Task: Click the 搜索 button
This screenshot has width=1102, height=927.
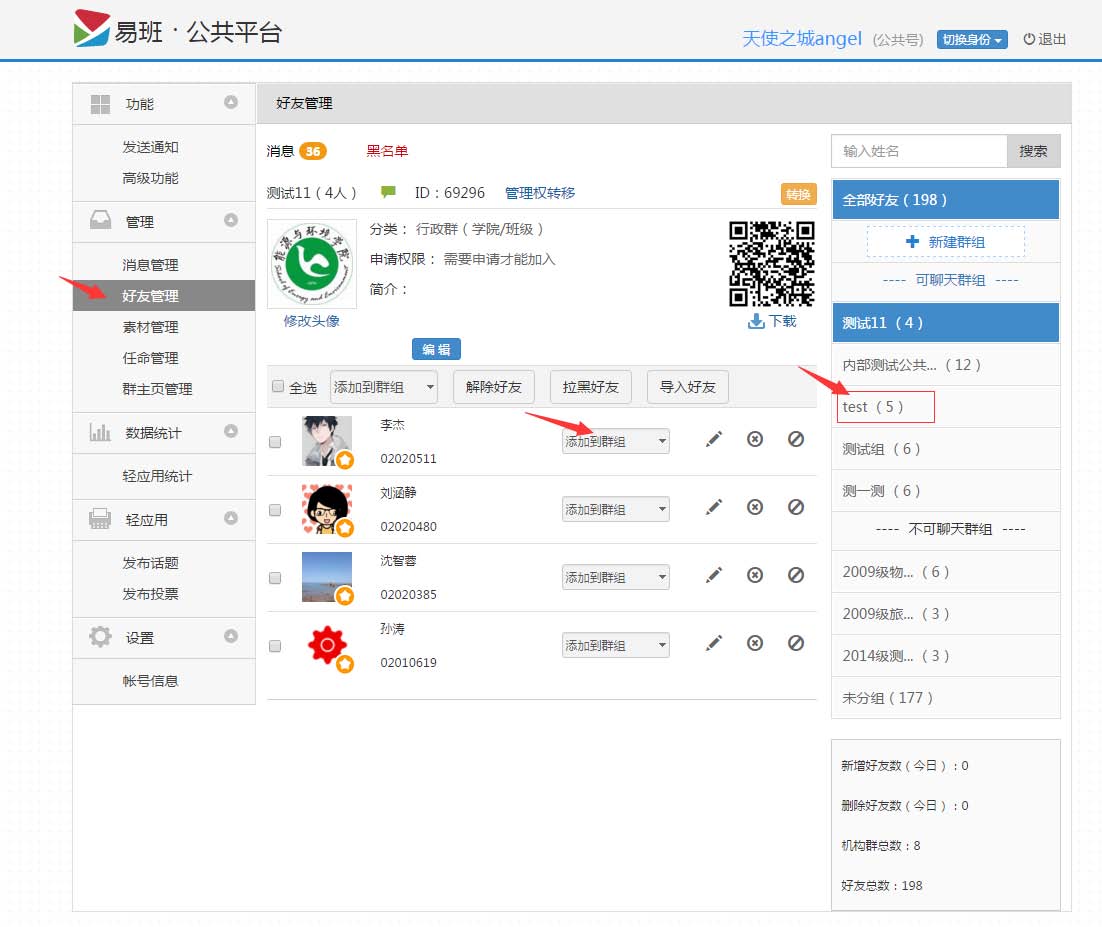Action: [x=1033, y=151]
